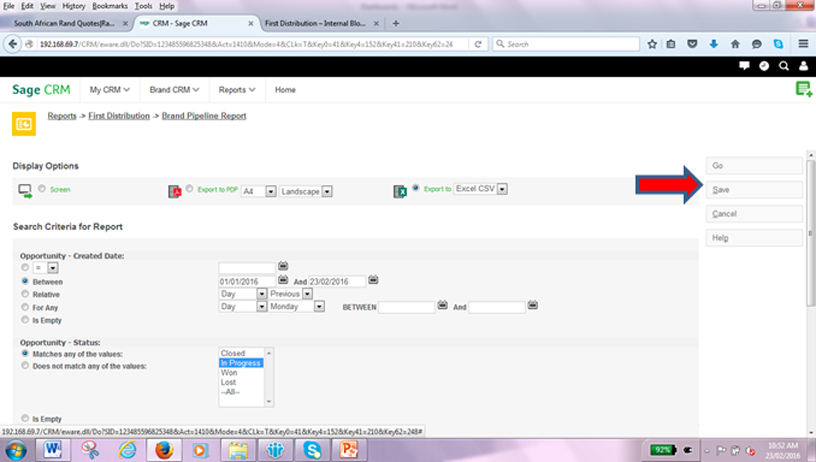The height and width of the screenshot is (462, 816).
Task: Click the Status list scrollbar down arrow
Action: 269,402
